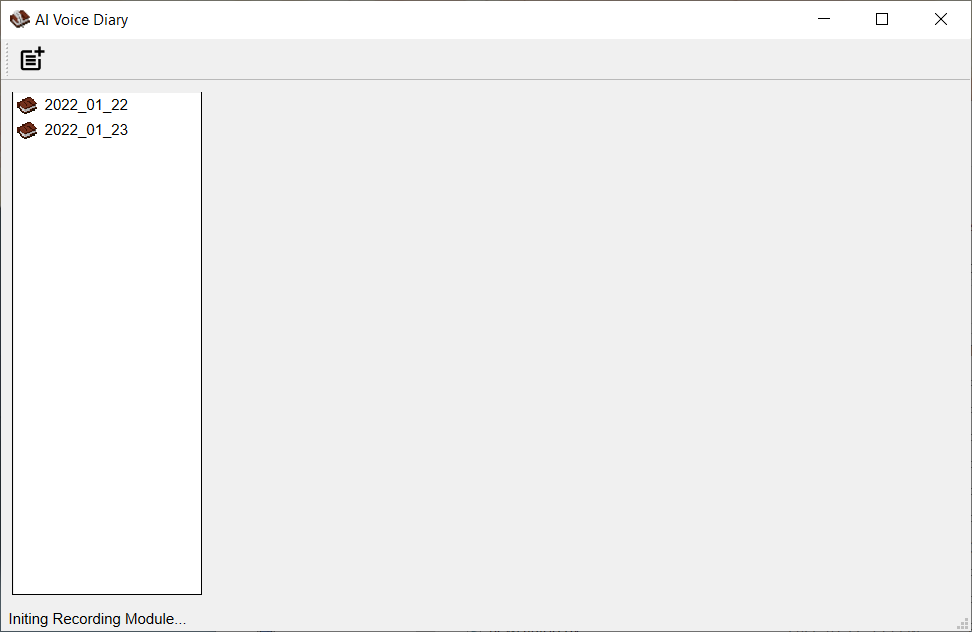Close the AI Voice Diary window
Screen dimensions: 972x632
pyautogui.click(x=941, y=19)
